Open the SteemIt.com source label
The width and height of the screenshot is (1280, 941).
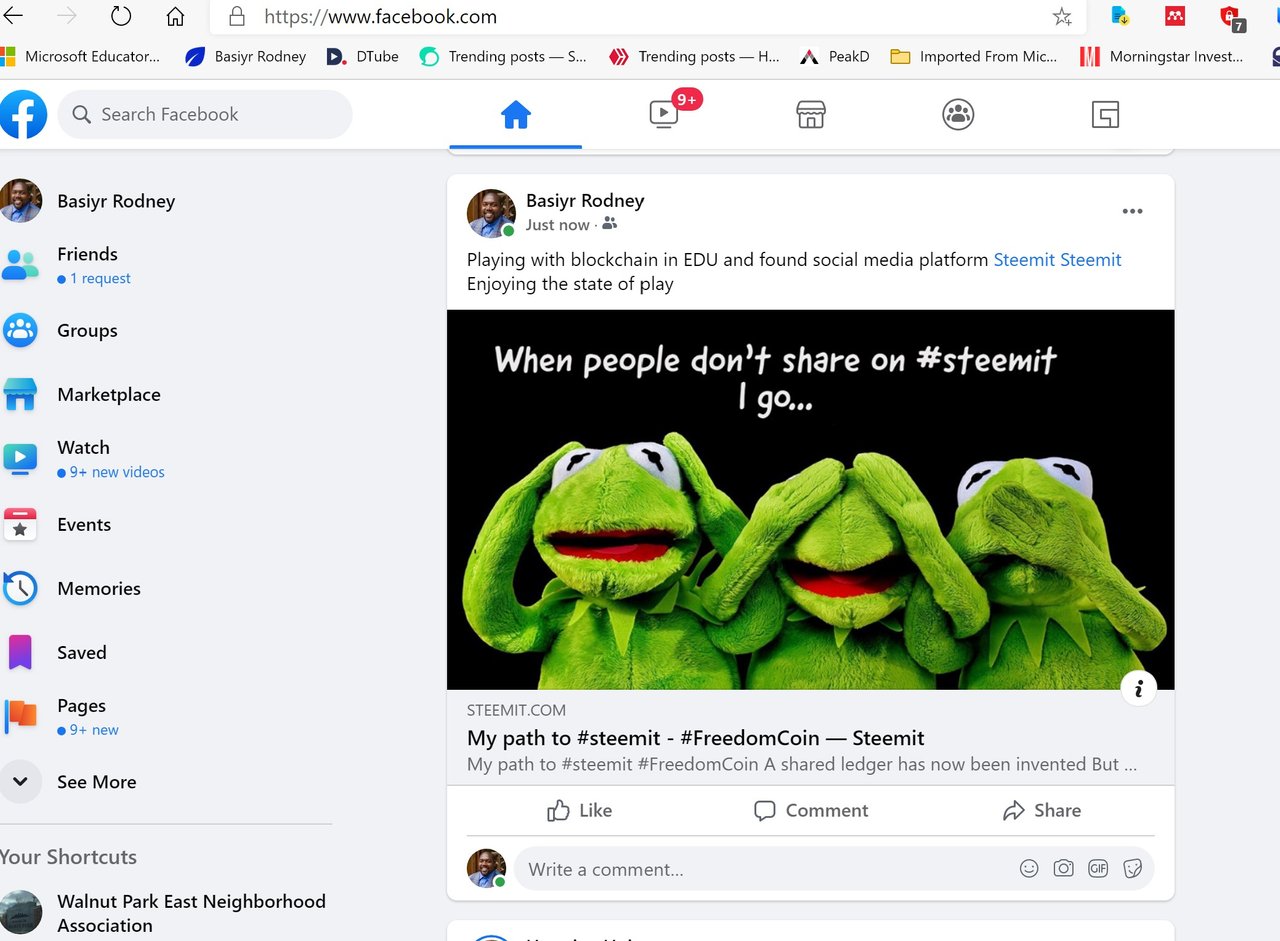point(516,710)
